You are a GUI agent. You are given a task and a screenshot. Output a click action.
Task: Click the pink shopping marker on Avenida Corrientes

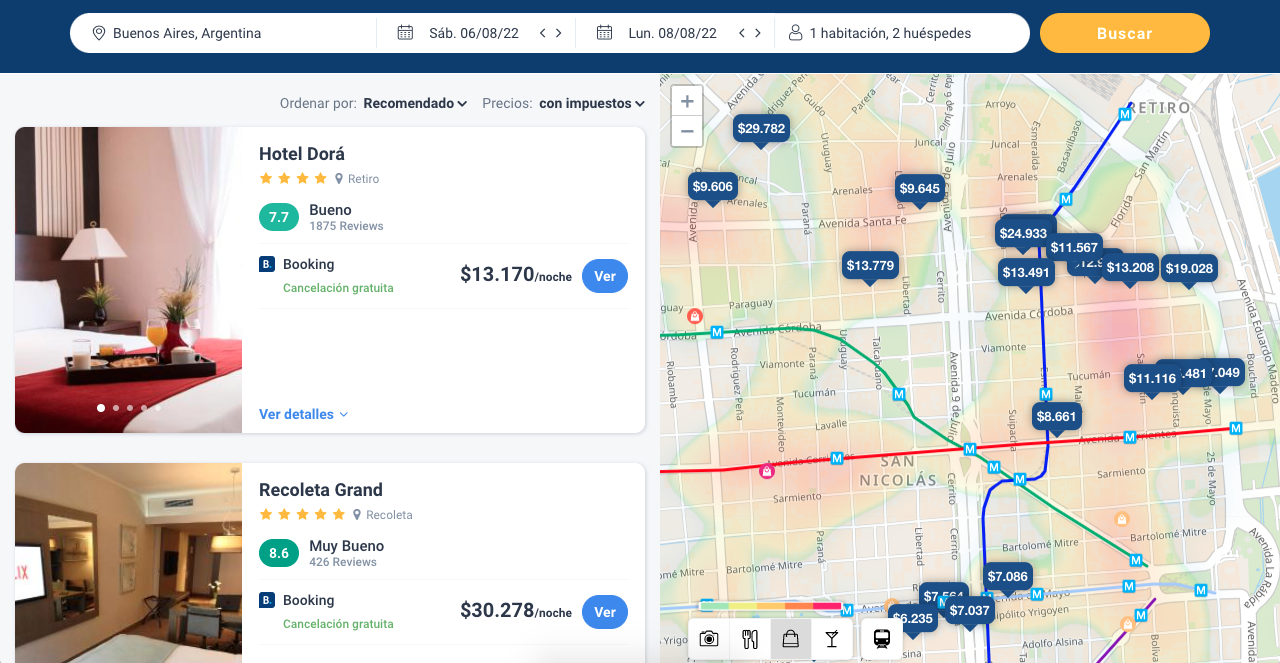(767, 470)
